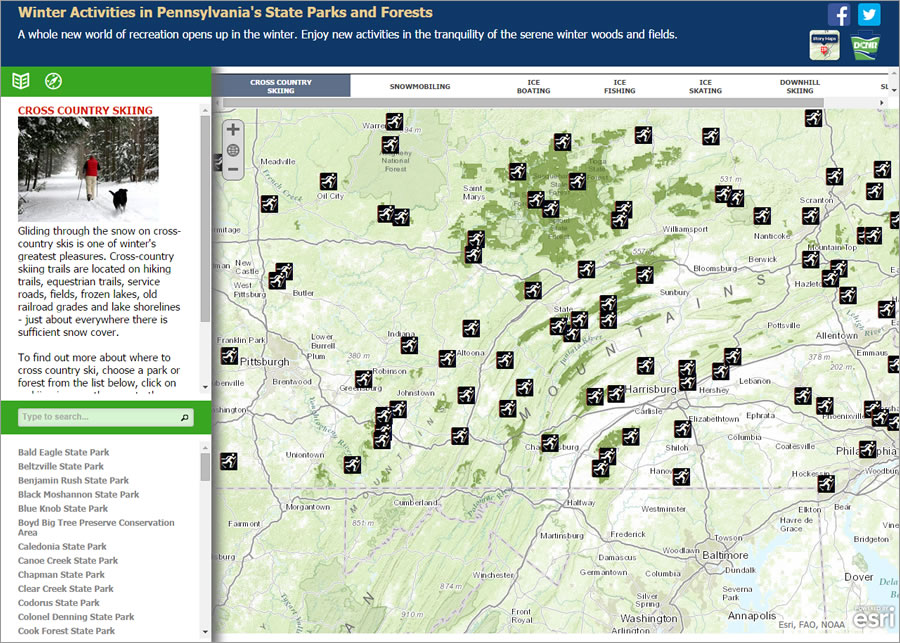This screenshot has height=643, width=900.
Task: Zoom in using the plus button
Action: click(231, 128)
